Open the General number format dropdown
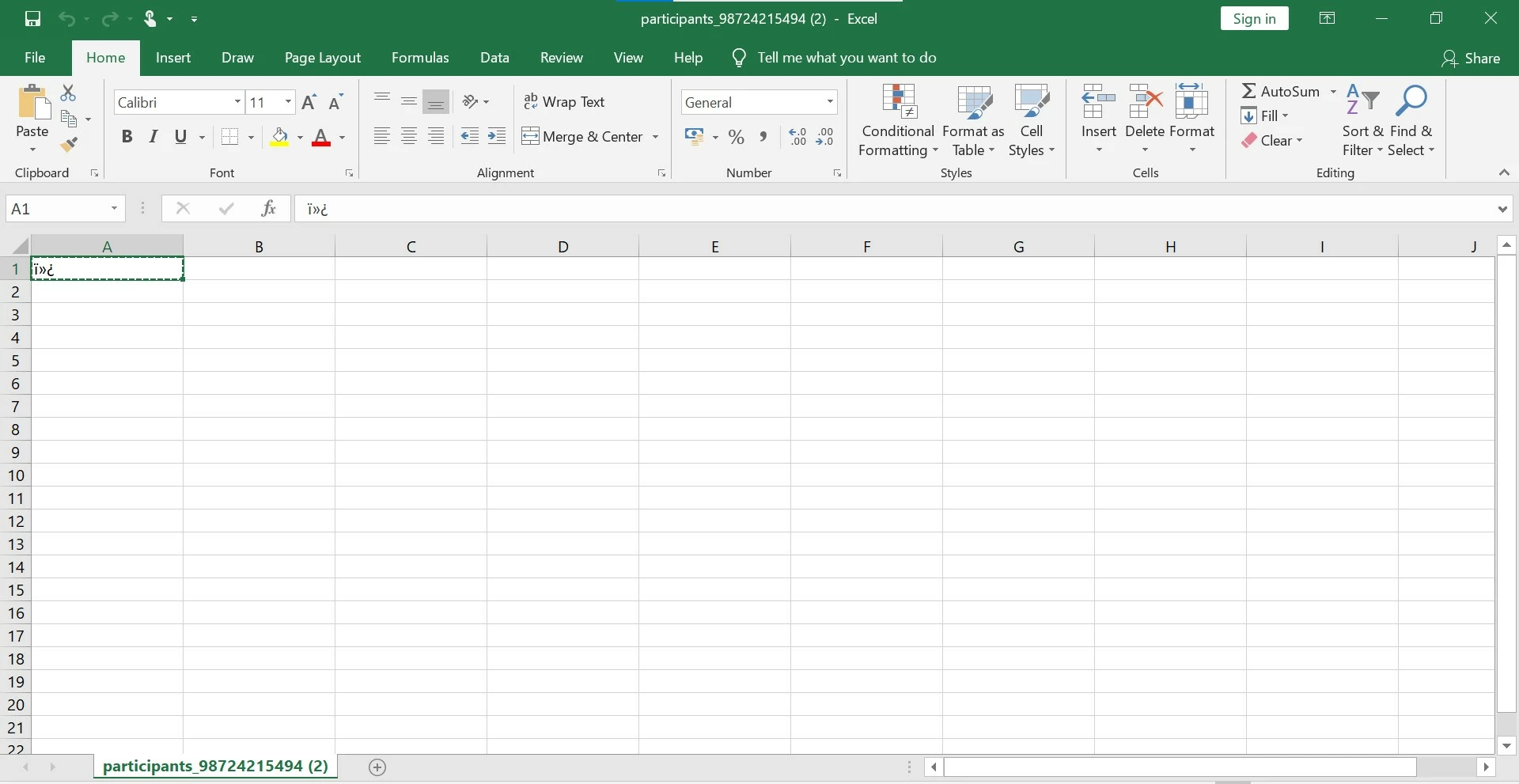The image size is (1519, 784). click(830, 102)
